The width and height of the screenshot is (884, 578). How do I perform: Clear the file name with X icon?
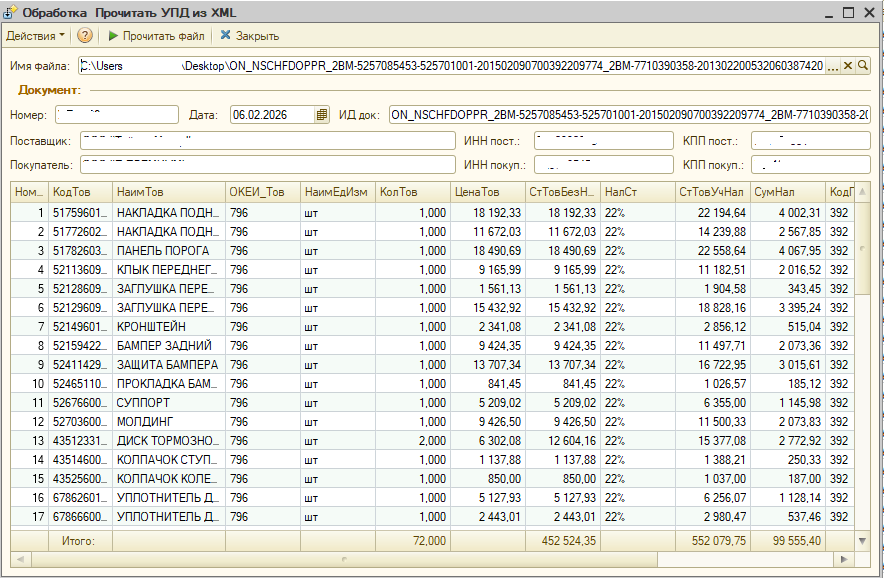point(848,66)
